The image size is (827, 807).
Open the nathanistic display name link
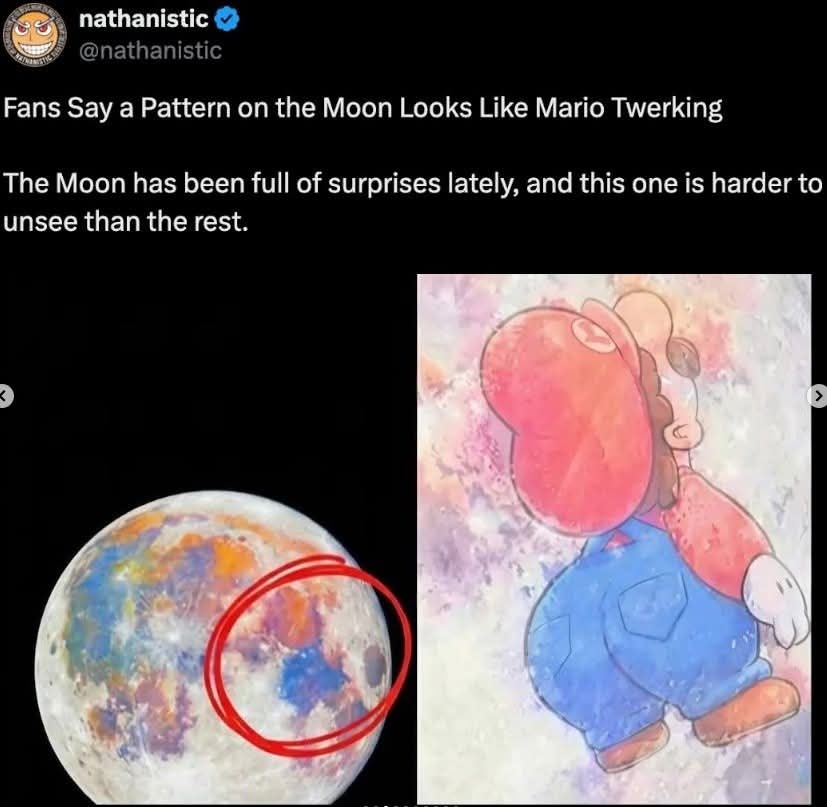tap(143, 20)
